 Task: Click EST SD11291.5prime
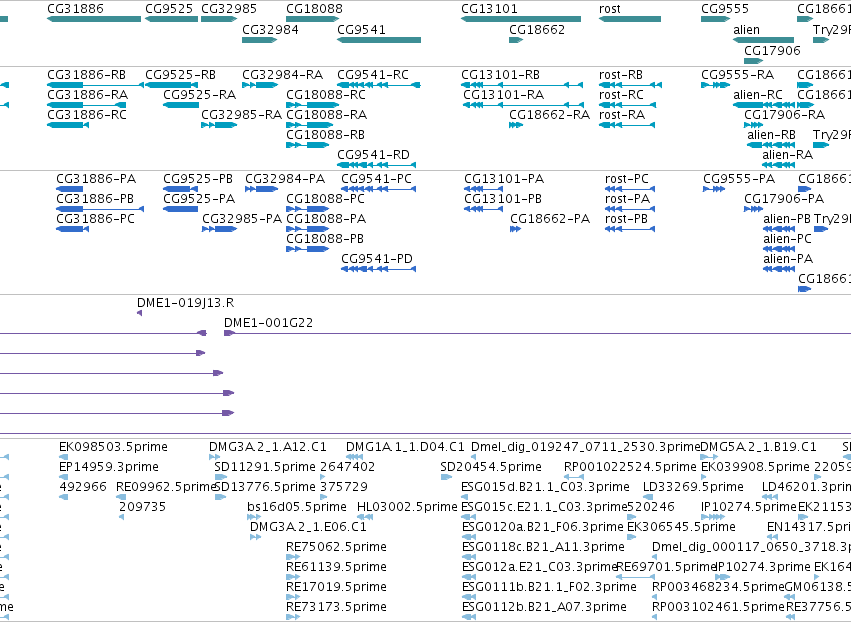[221, 477]
